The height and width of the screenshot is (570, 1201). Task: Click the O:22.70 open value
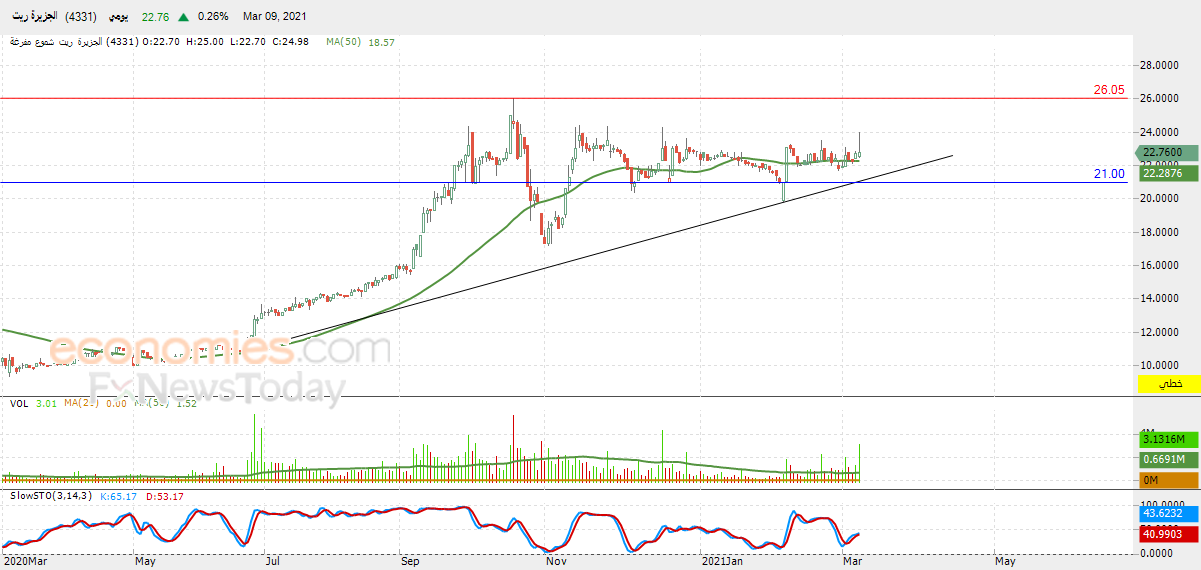click(162, 42)
